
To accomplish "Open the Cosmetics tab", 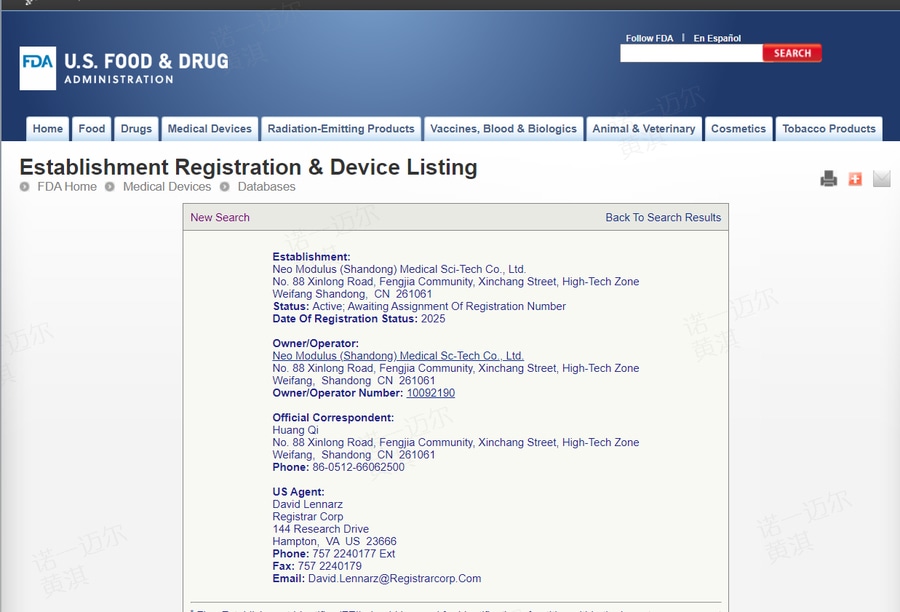I will (x=738, y=129).
